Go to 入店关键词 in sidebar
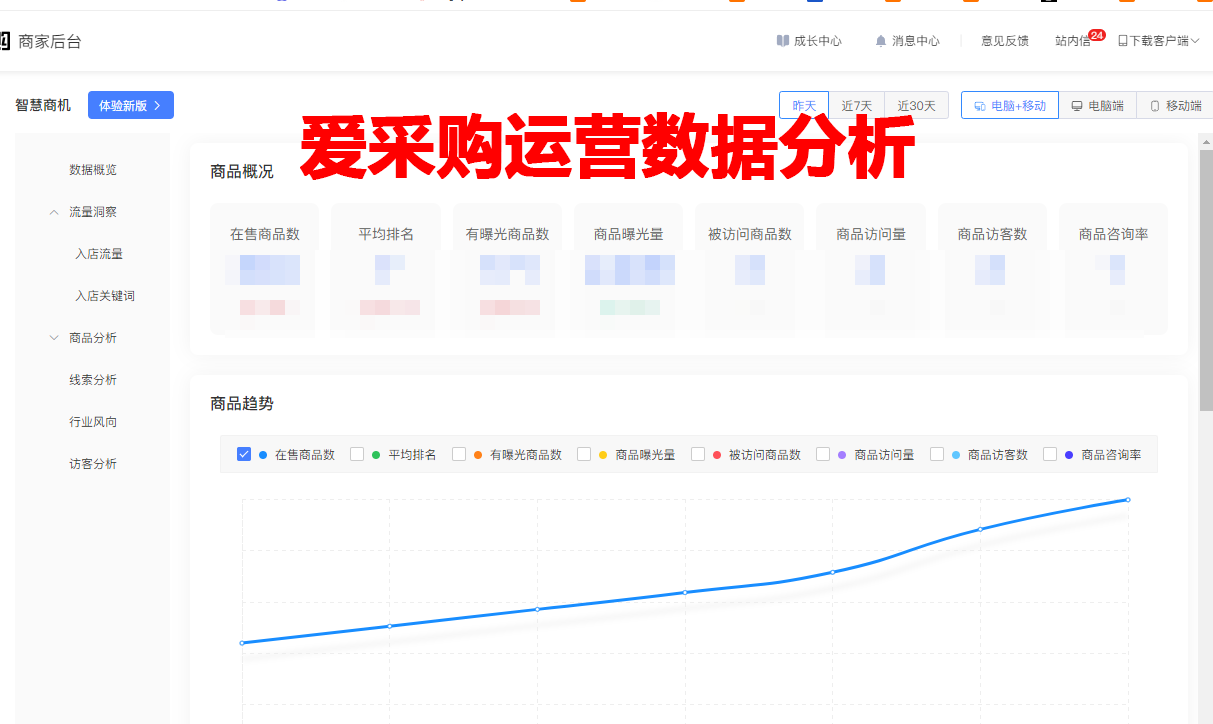Screen dimensions: 1213x724 pyautogui.click(x=105, y=296)
